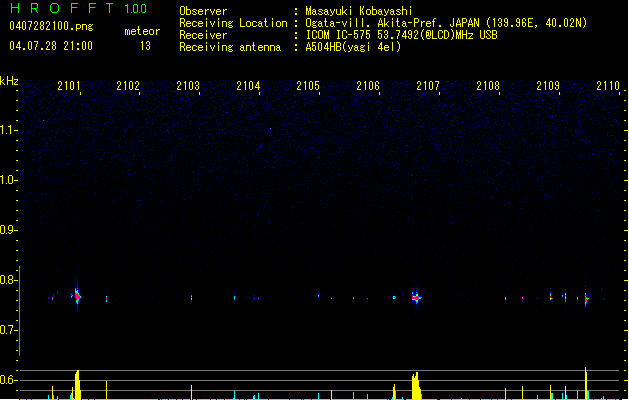629x400 pixels.
Task: Click the meteor count label
Action: pos(142,31)
